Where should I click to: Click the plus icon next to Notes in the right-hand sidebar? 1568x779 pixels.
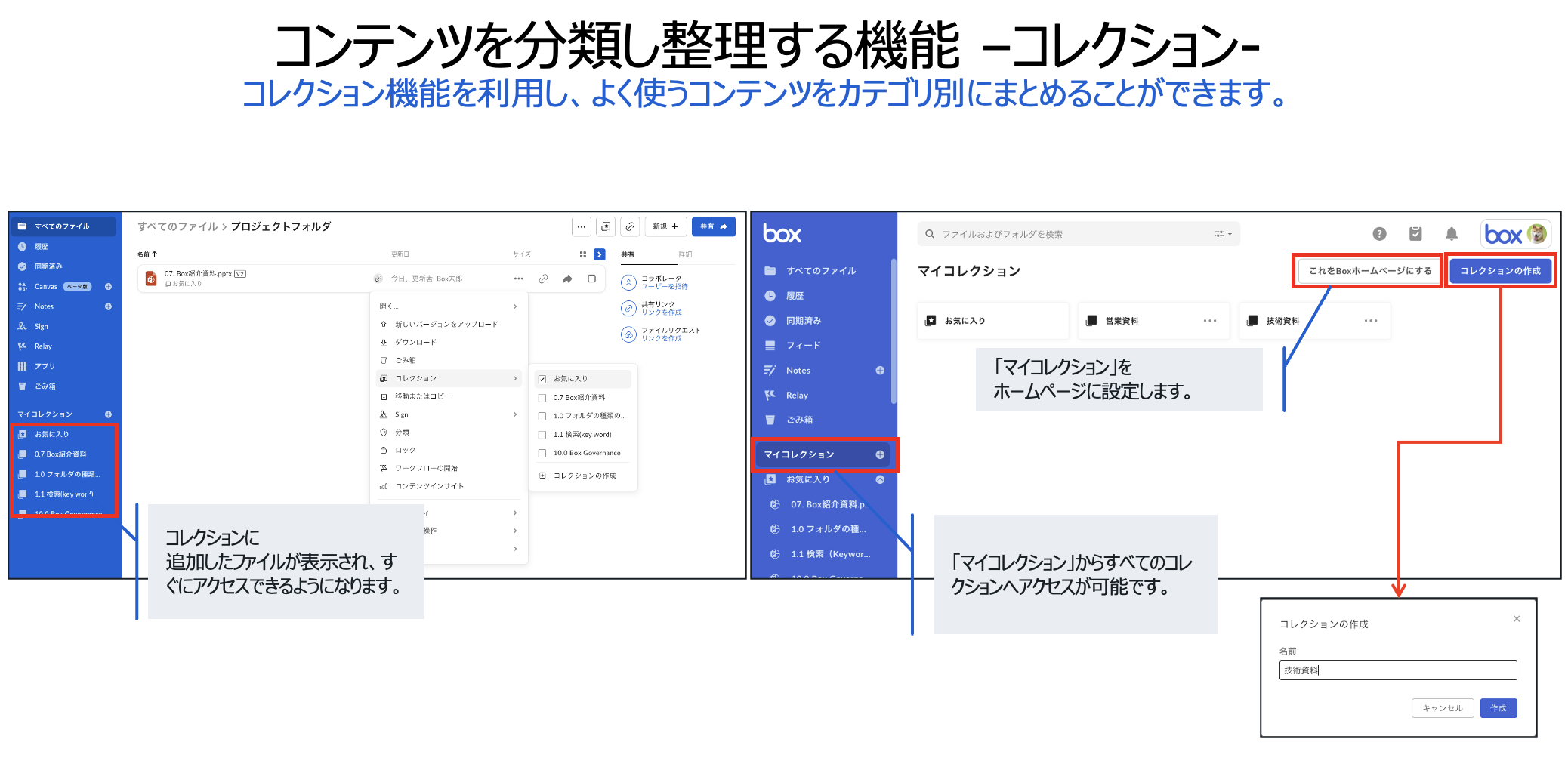(x=880, y=371)
